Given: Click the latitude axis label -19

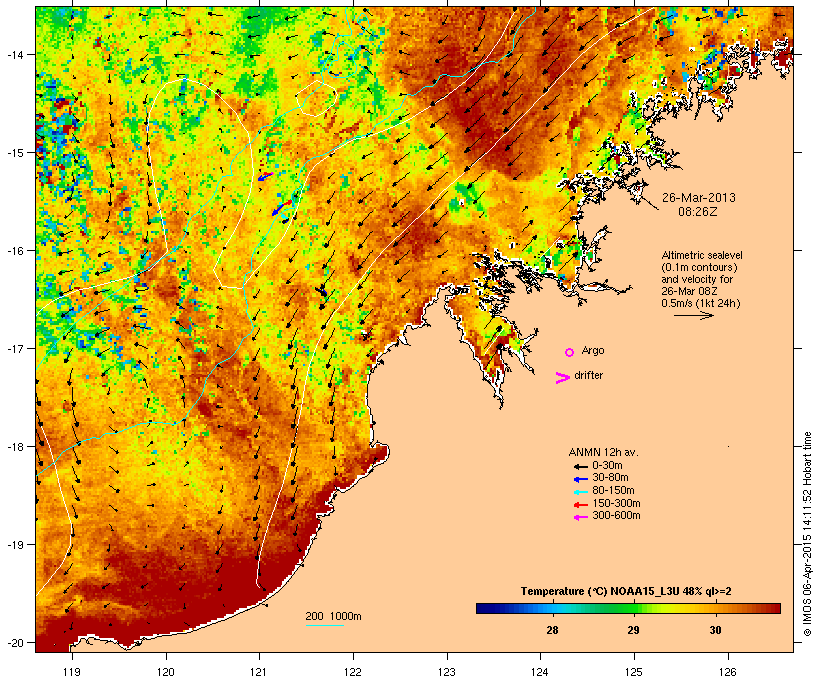Looking at the screenshot, I should point(15,545).
